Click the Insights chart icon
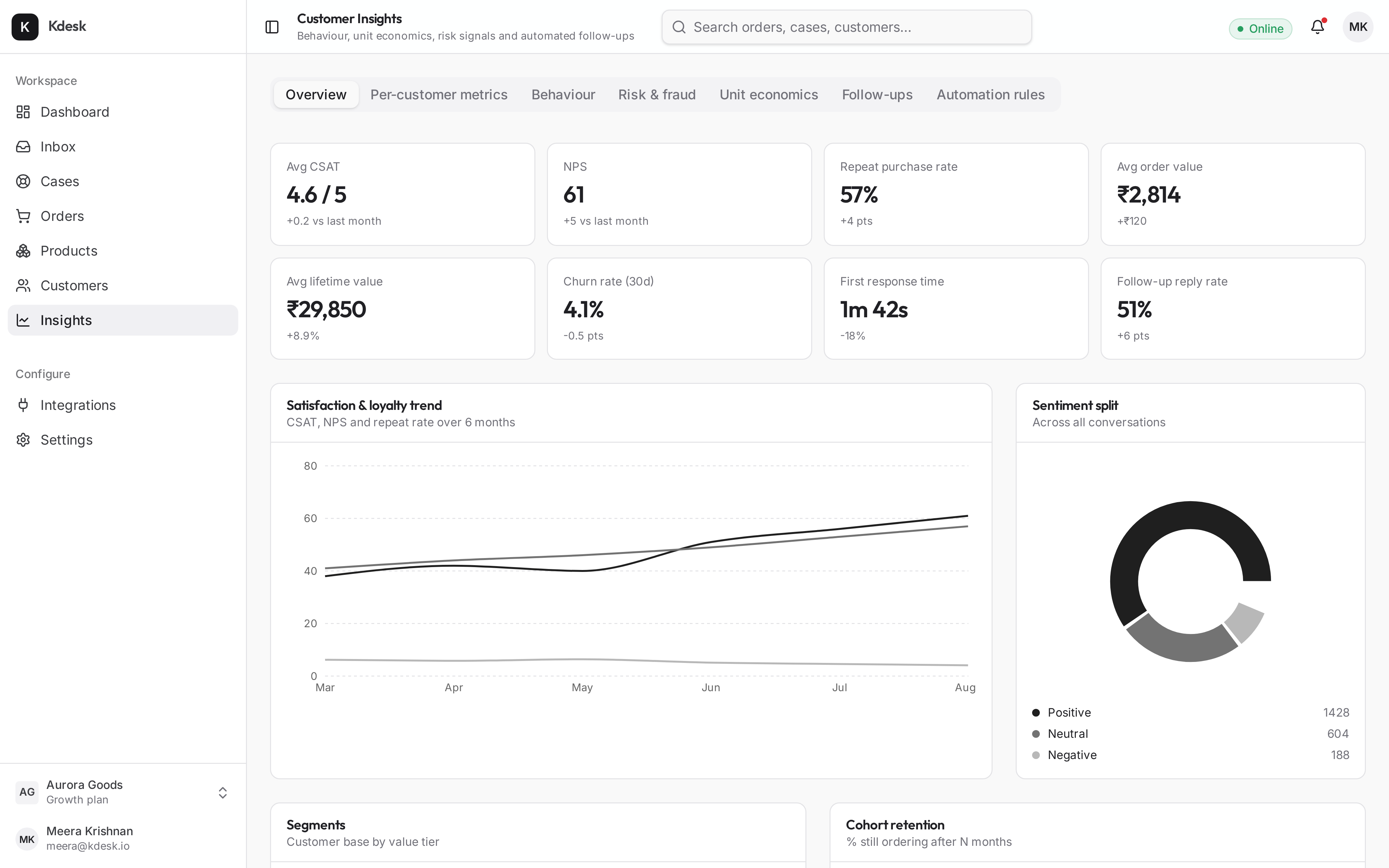 23,320
